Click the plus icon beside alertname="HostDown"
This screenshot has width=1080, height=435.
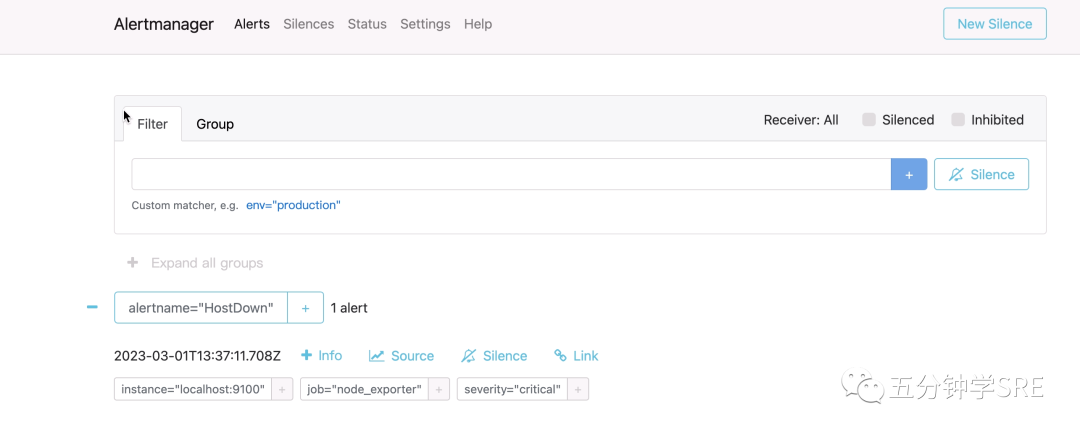[305, 308]
